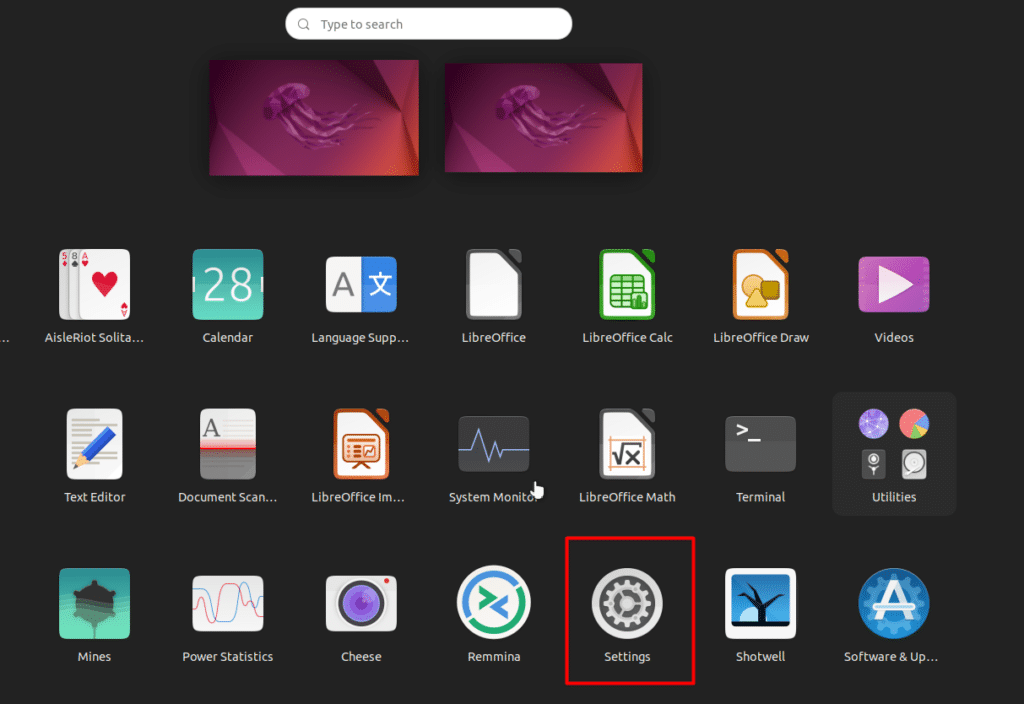Start the Cheese webcam app
This screenshot has width=1024, height=704.
point(361,603)
